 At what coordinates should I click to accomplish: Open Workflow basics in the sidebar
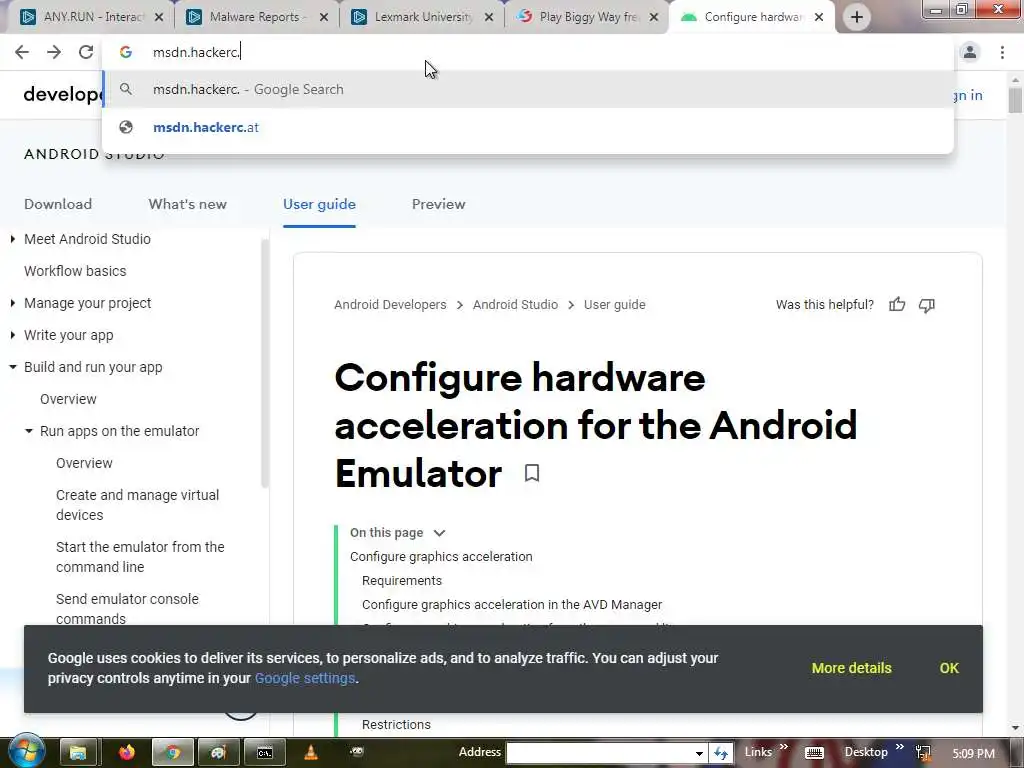[75, 271]
